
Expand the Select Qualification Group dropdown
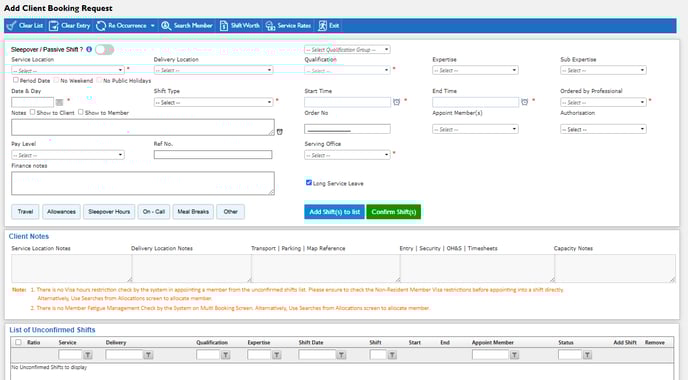pos(348,50)
